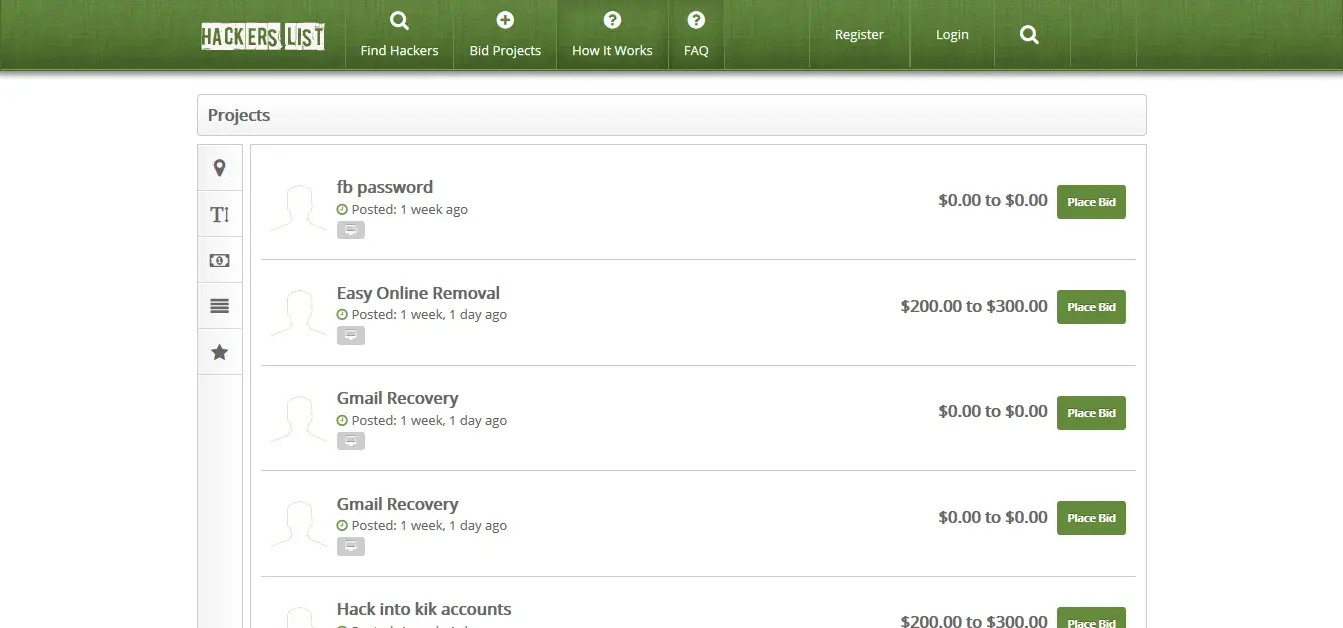The image size is (1343, 628).
Task: Click the Hackers List logo
Action: pos(262,35)
